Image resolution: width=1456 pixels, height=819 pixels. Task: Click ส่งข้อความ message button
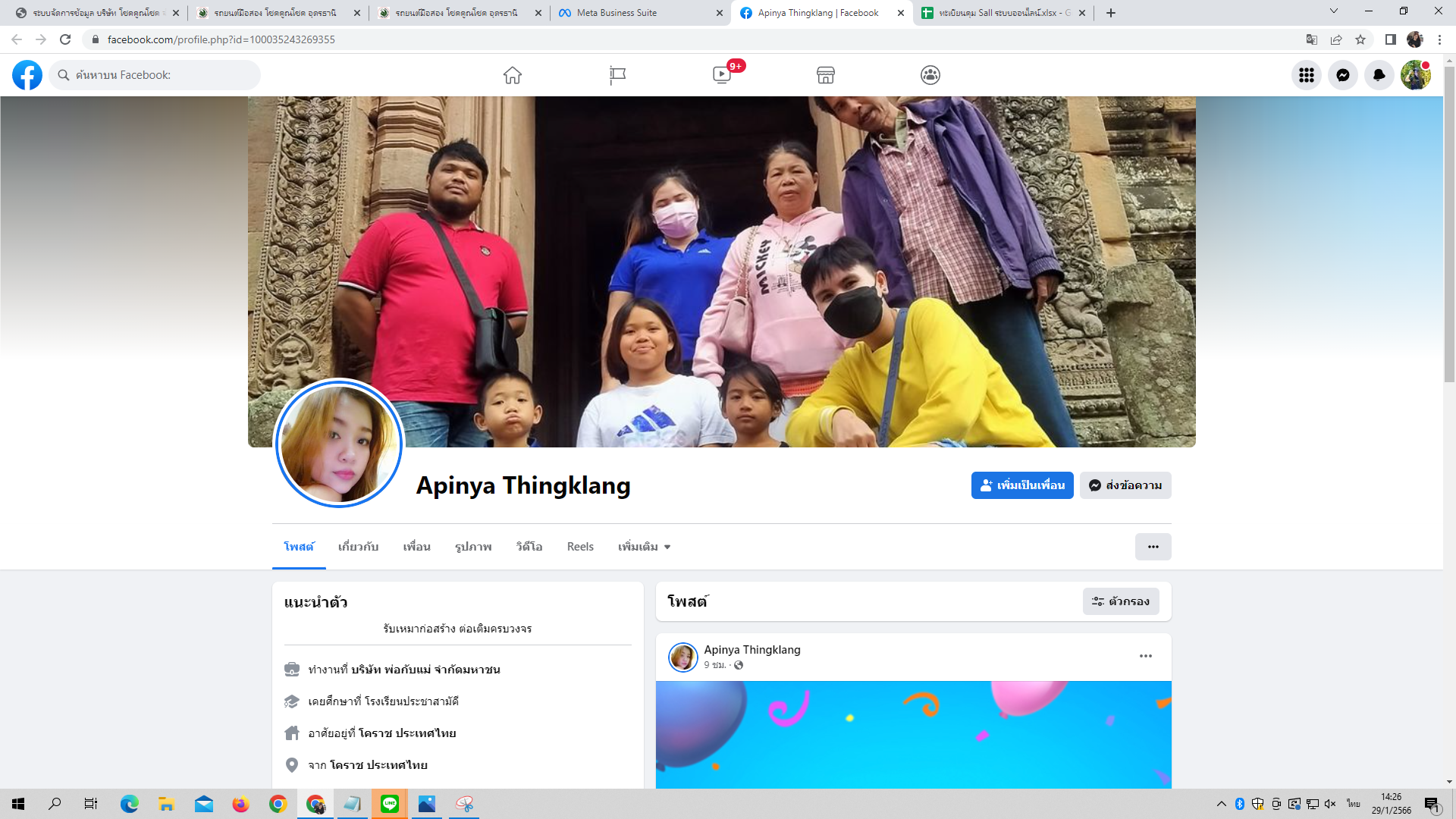tap(1125, 485)
